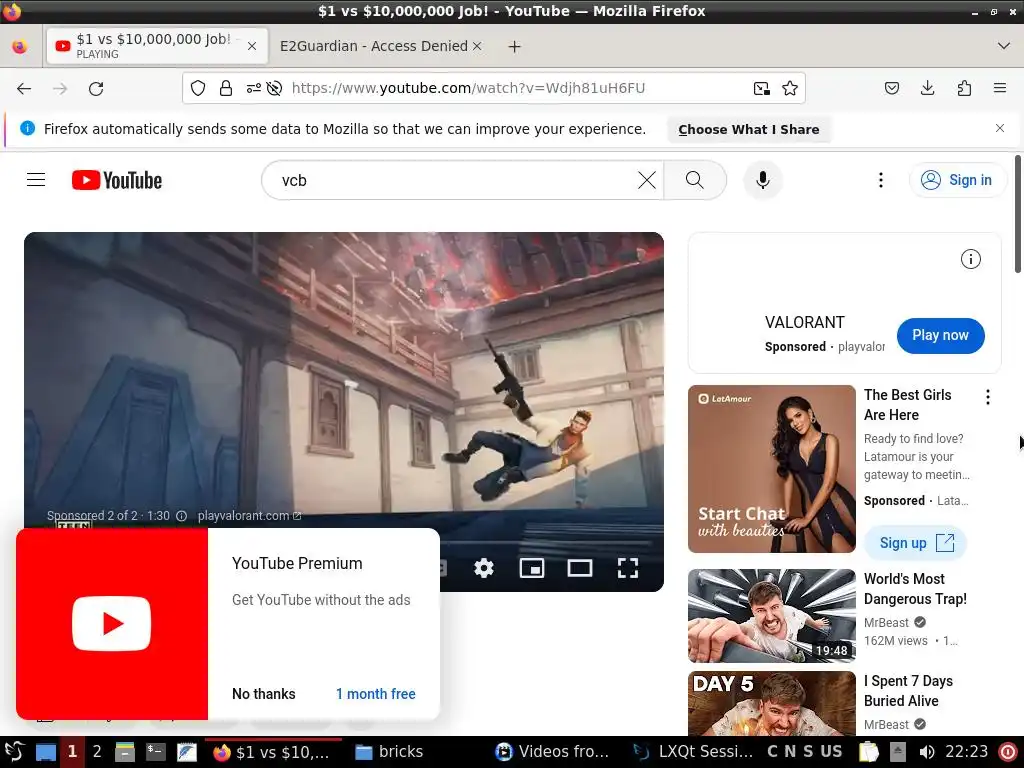Launch terminal from taskbar

(x=155, y=752)
